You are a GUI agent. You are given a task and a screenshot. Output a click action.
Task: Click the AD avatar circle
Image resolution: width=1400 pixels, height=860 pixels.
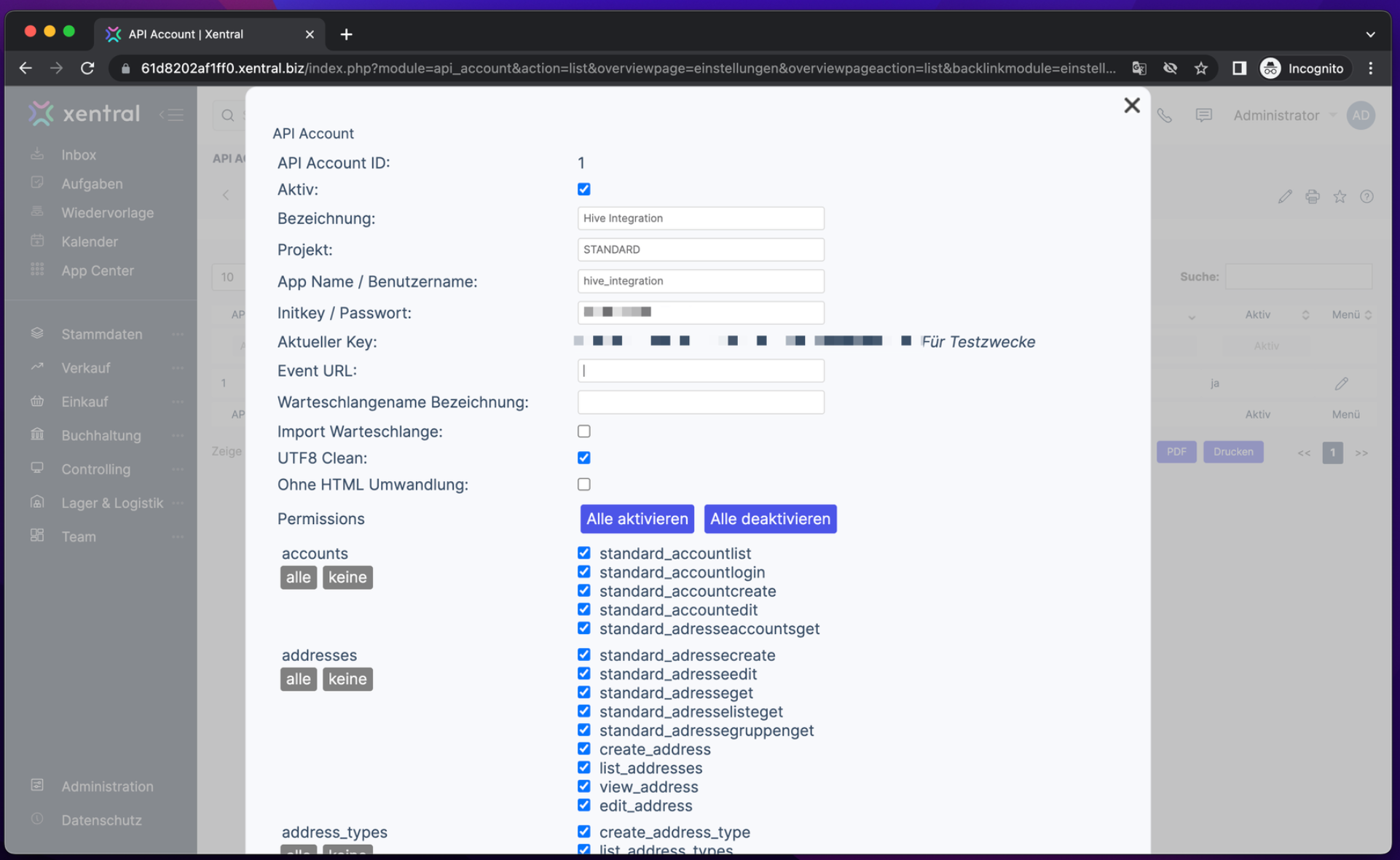pos(1361,115)
